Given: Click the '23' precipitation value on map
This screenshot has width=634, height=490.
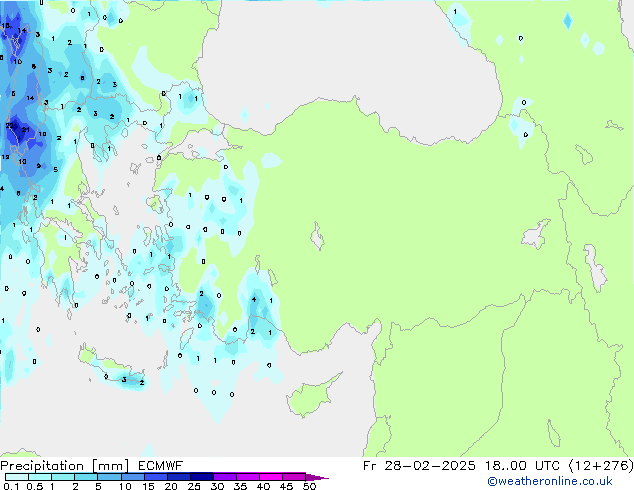Looking at the screenshot, I should pyautogui.click(x=9, y=126).
